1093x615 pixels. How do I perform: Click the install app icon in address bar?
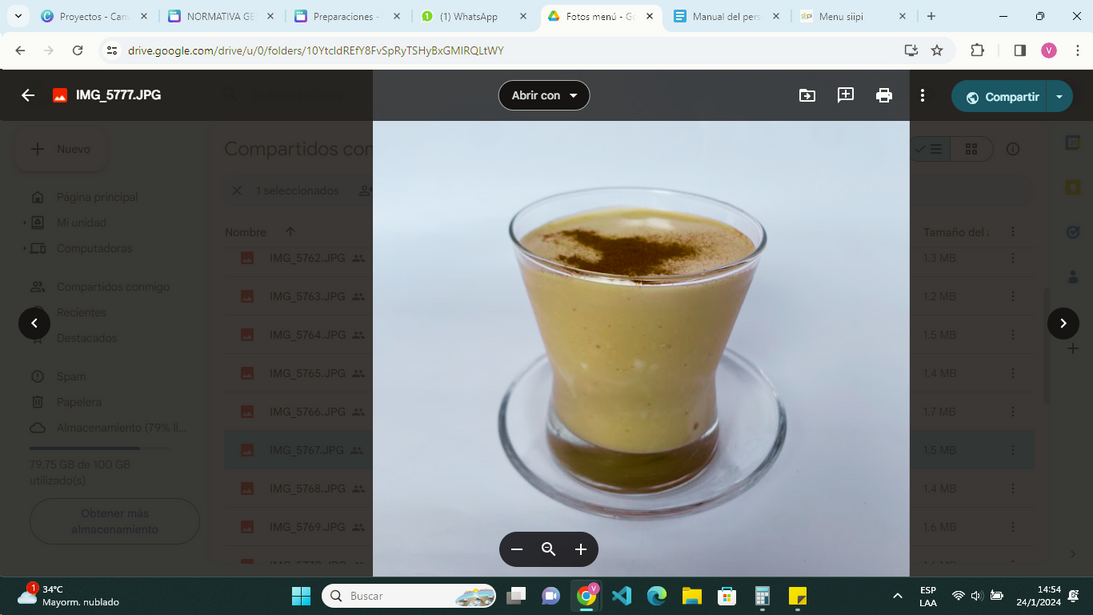pyautogui.click(x=910, y=50)
